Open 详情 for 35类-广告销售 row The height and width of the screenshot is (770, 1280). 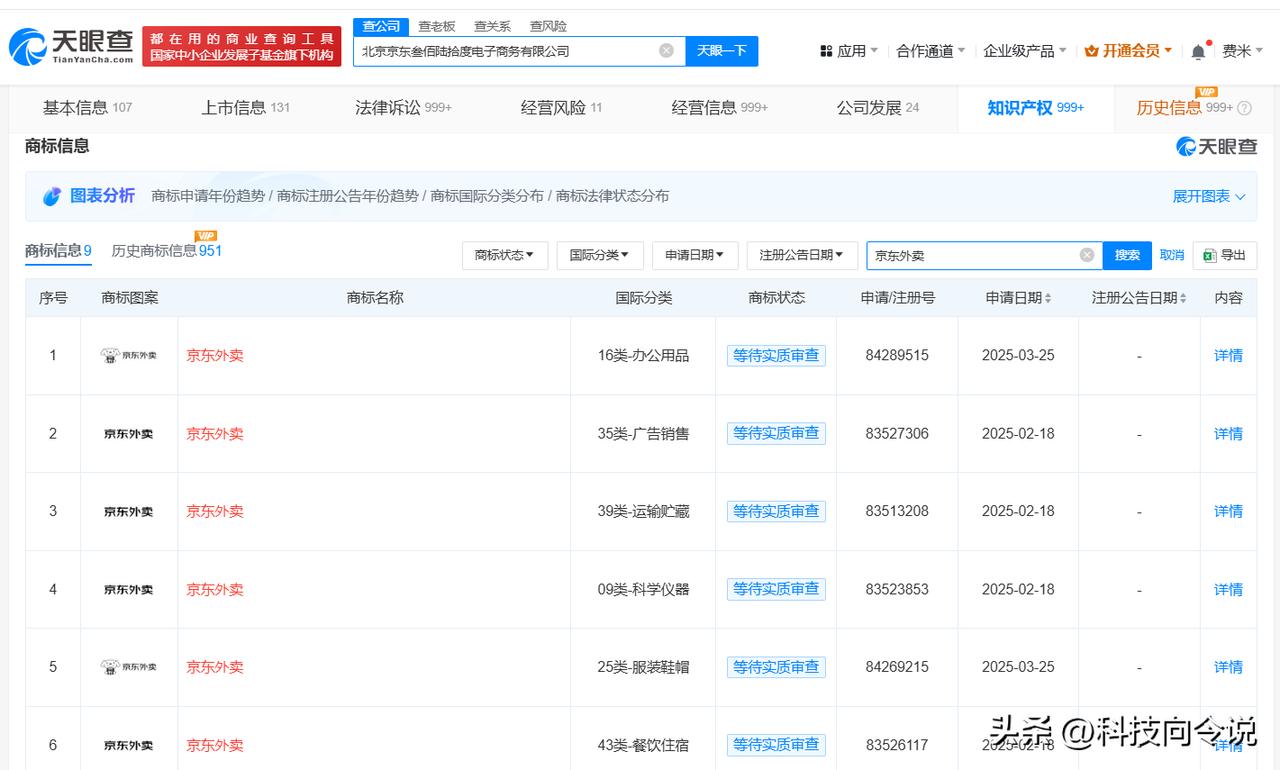1228,433
